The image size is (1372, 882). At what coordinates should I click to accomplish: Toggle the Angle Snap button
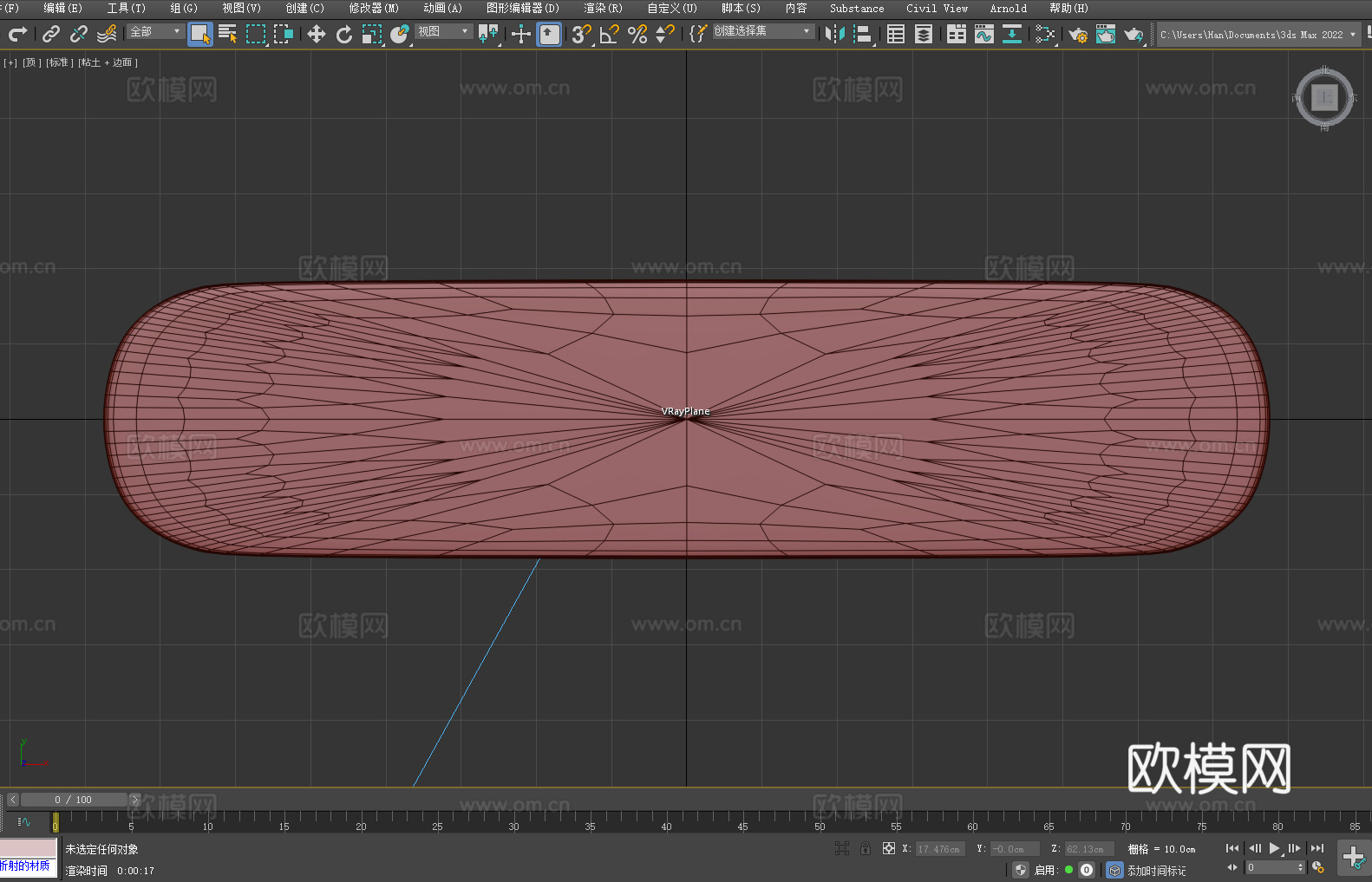point(610,34)
